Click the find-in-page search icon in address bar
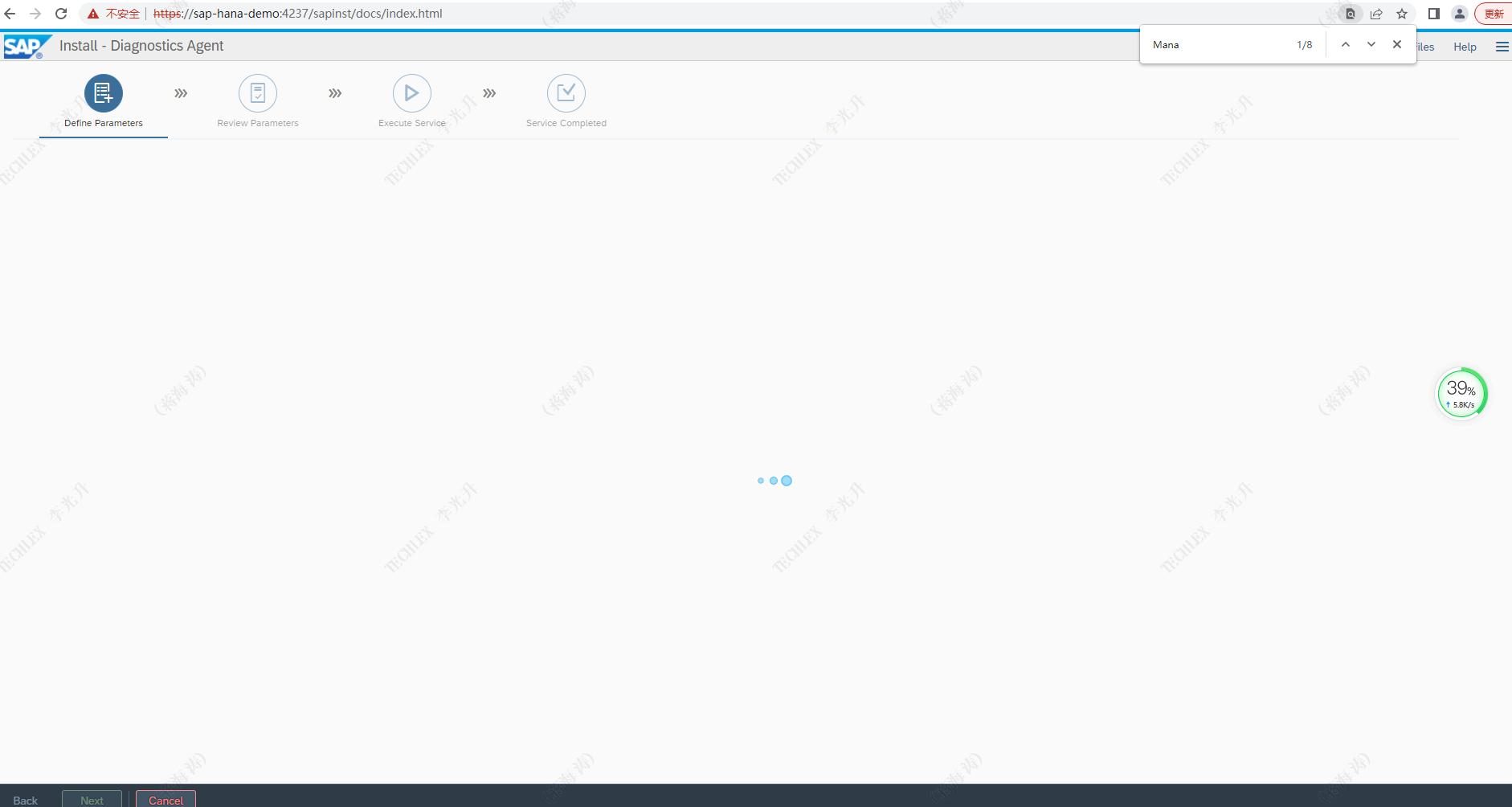This screenshot has height=807, width=1512. point(1351,14)
